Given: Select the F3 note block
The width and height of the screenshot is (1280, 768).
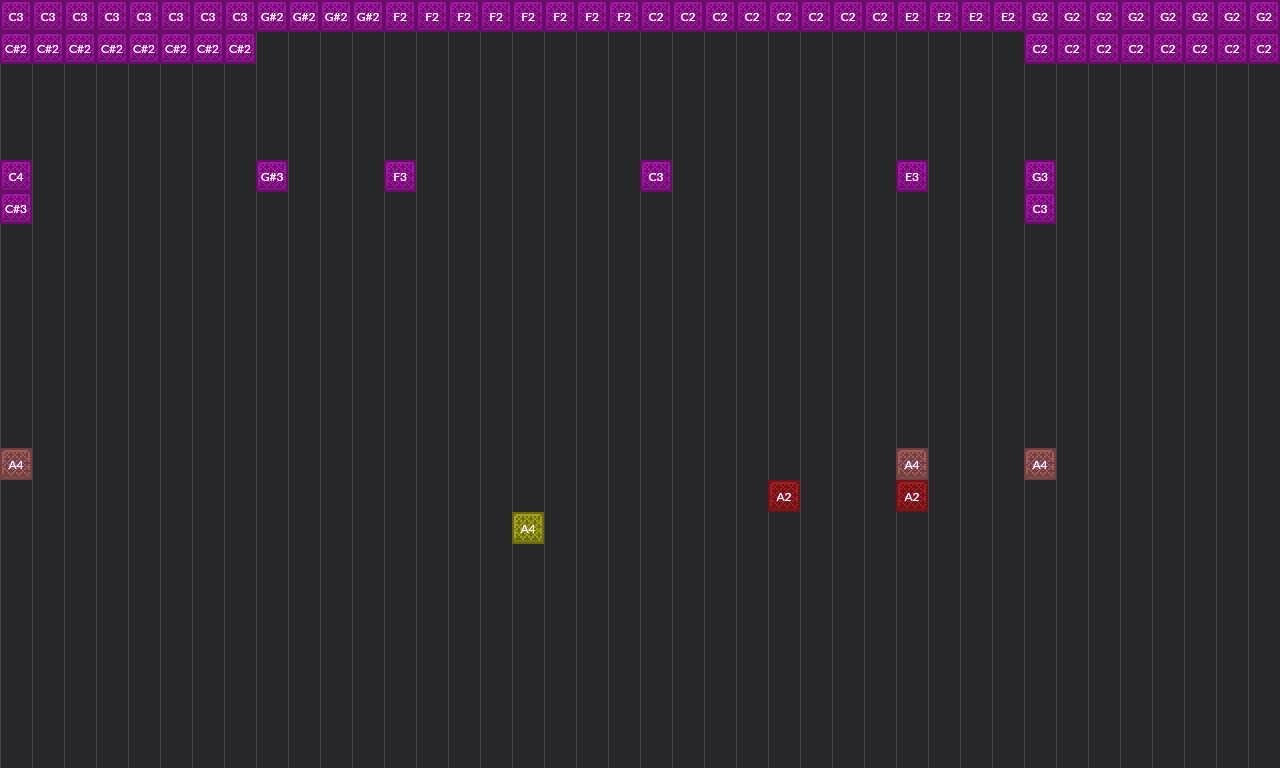Looking at the screenshot, I should (x=400, y=177).
